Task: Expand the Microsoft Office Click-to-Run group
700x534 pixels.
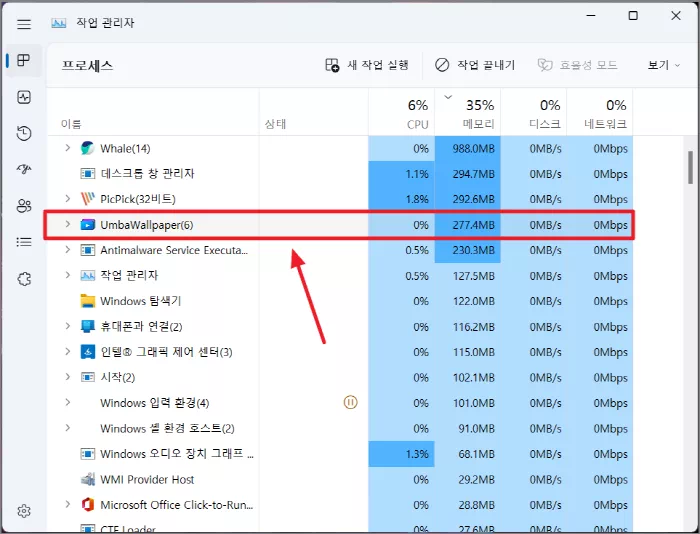Action: point(67,504)
